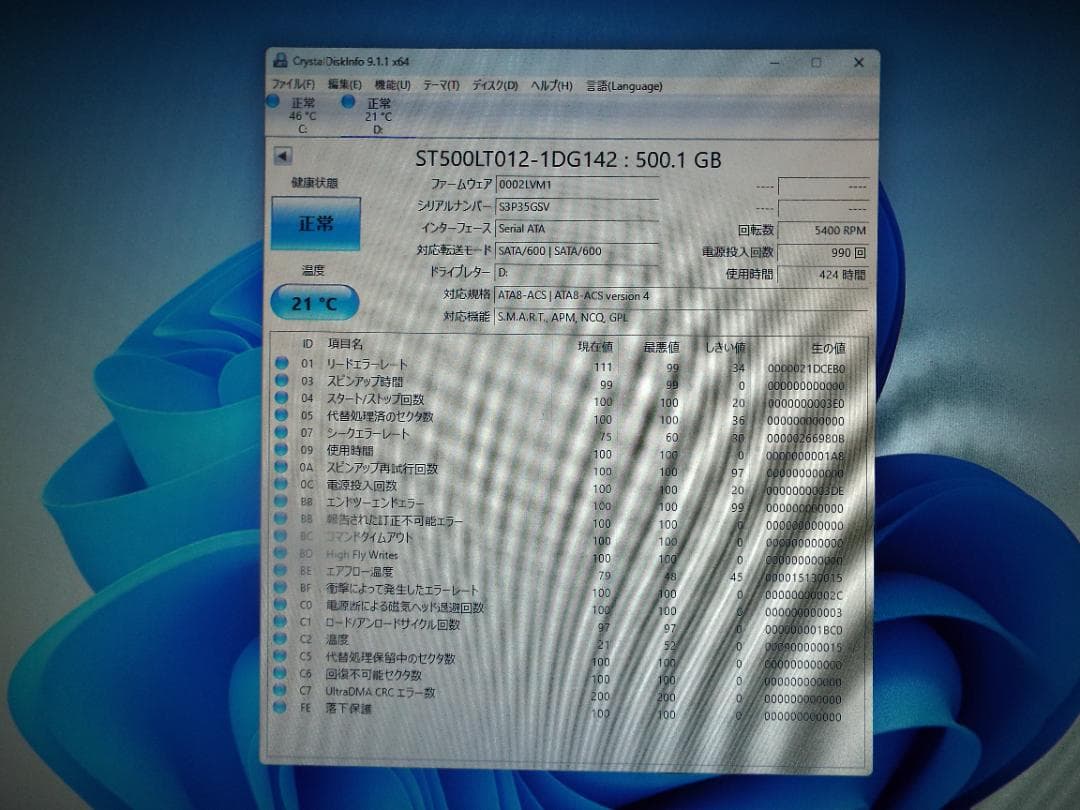
Task: Click the 21 °C temperature indicator
Action: click(x=313, y=302)
